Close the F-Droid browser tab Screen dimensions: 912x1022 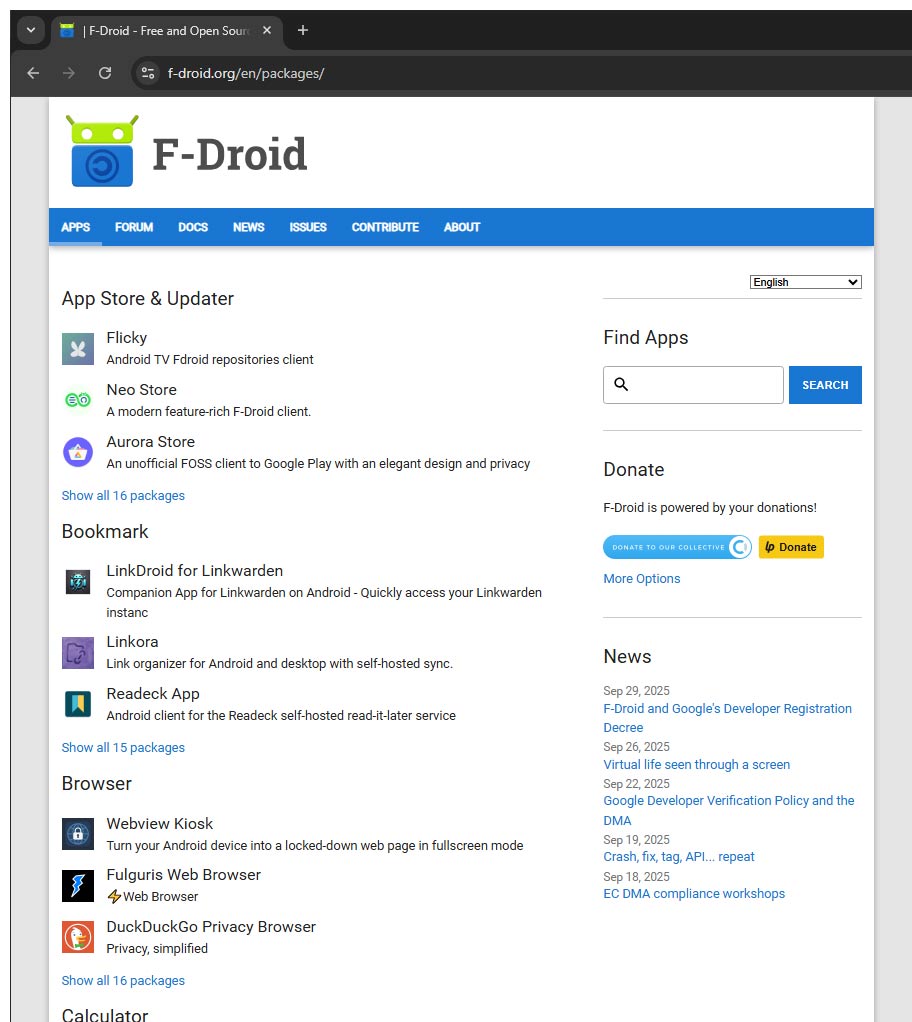(x=267, y=30)
